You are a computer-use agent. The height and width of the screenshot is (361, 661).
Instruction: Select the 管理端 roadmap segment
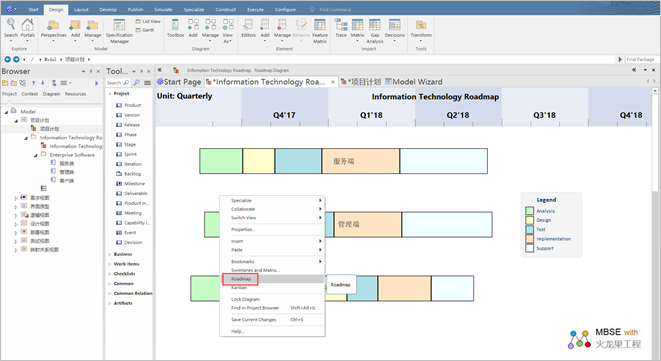(x=368, y=224)
